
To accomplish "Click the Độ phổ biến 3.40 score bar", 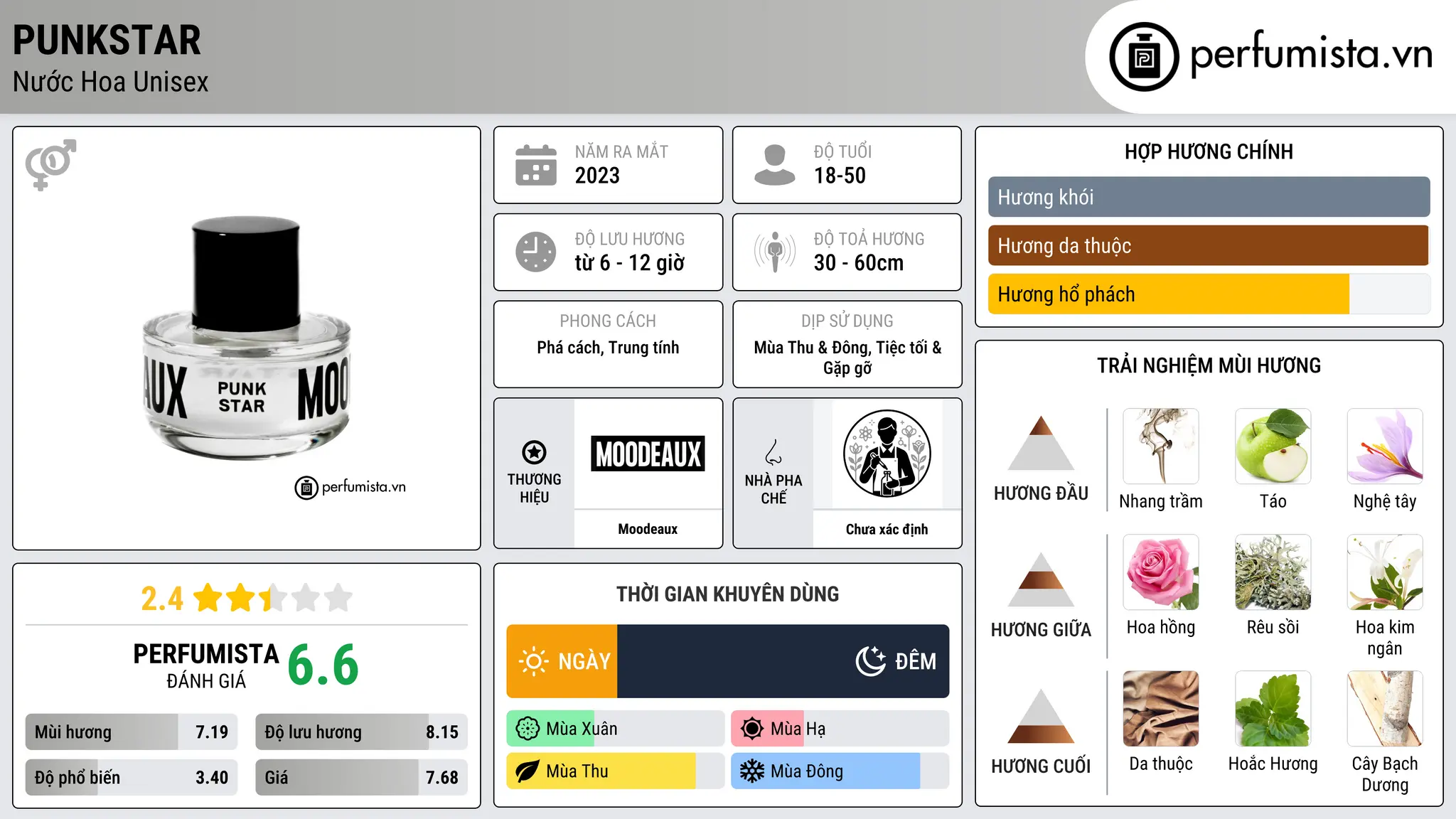I will [x=132, y=777].
